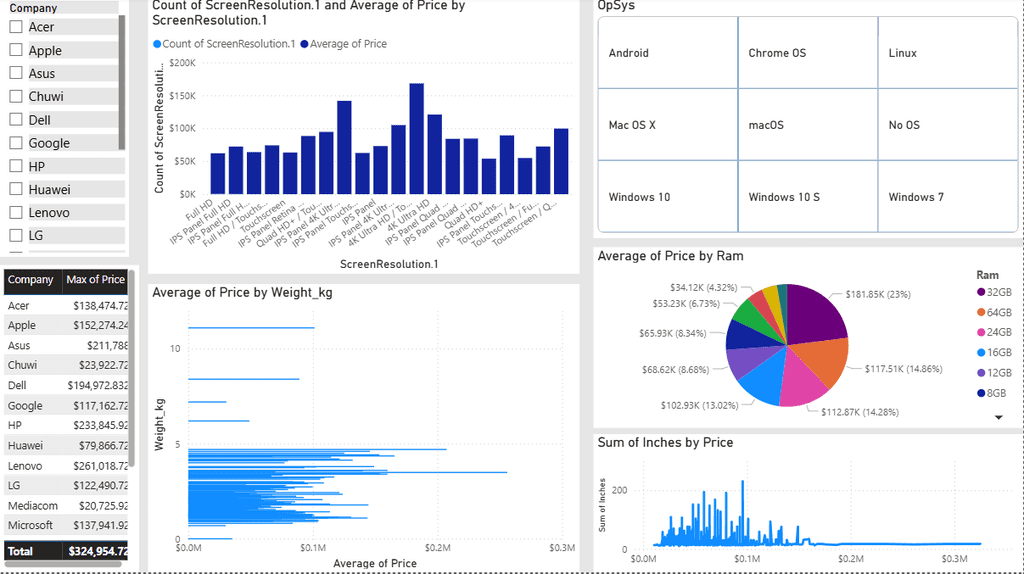1024x574 pixels.
Task: Click the Average of Price legend dot
Action: pyautogui.click(x=304, y=44)
